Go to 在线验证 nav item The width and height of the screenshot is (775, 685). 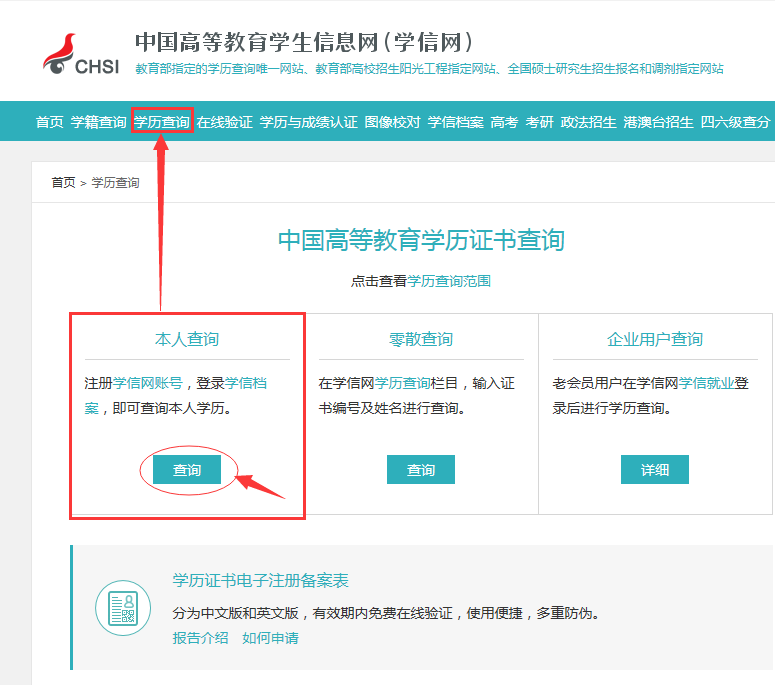click(x=224, y=122)
